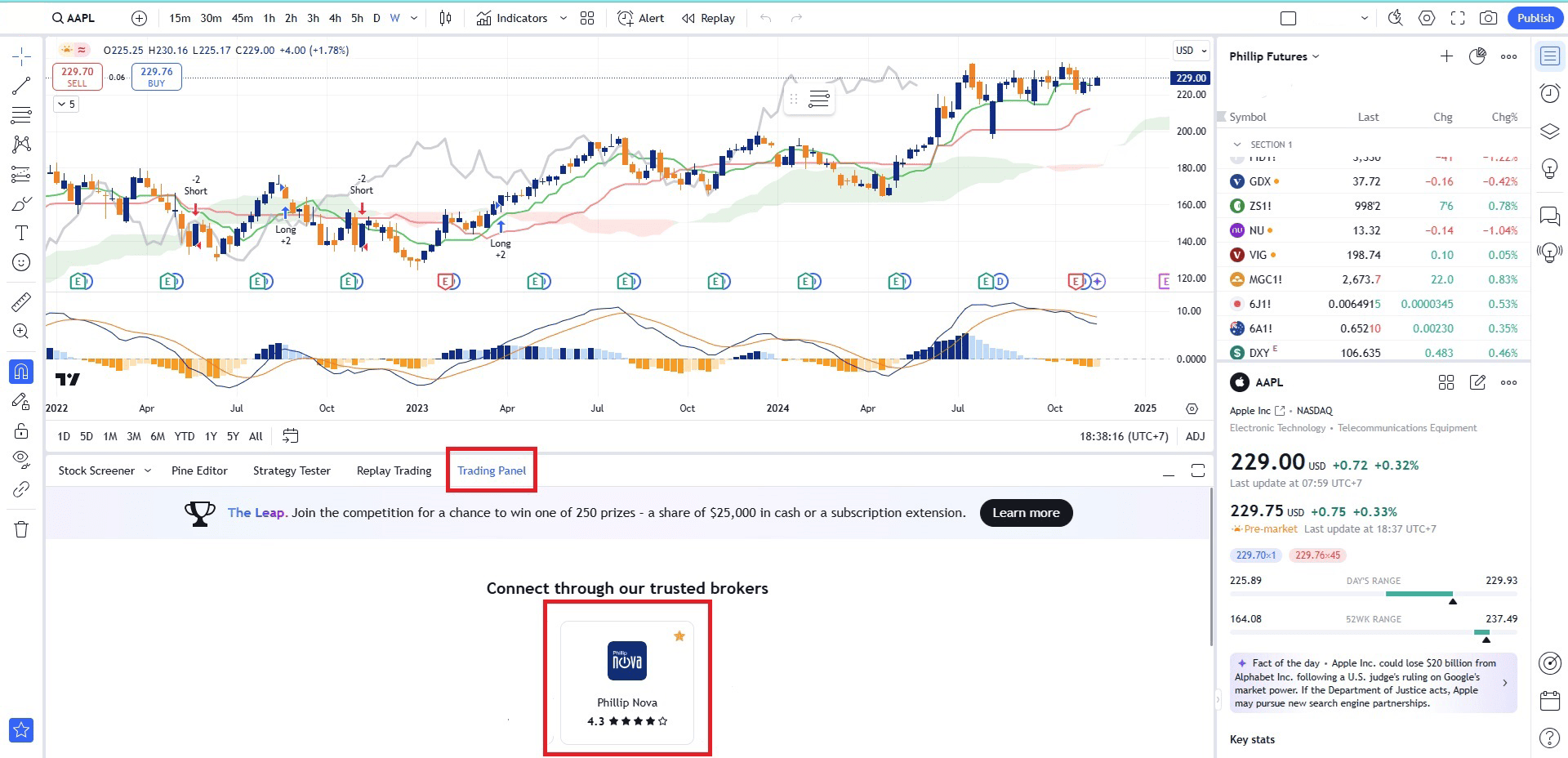
Task: Take a chart snapshot with camera icon
Action: point(1489,18)
